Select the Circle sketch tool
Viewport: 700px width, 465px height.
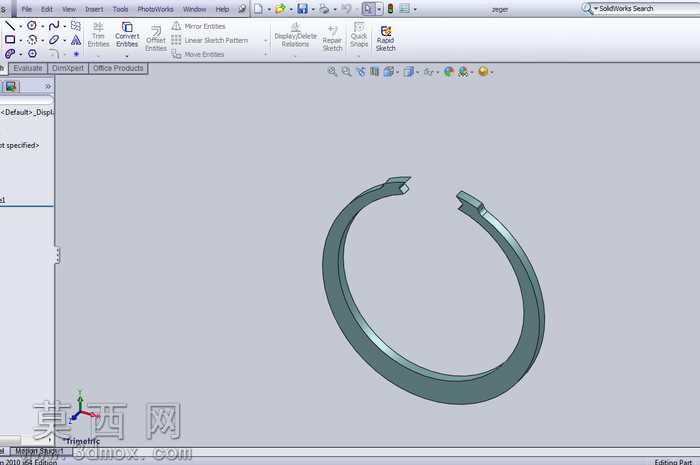[x=32, y=25]
